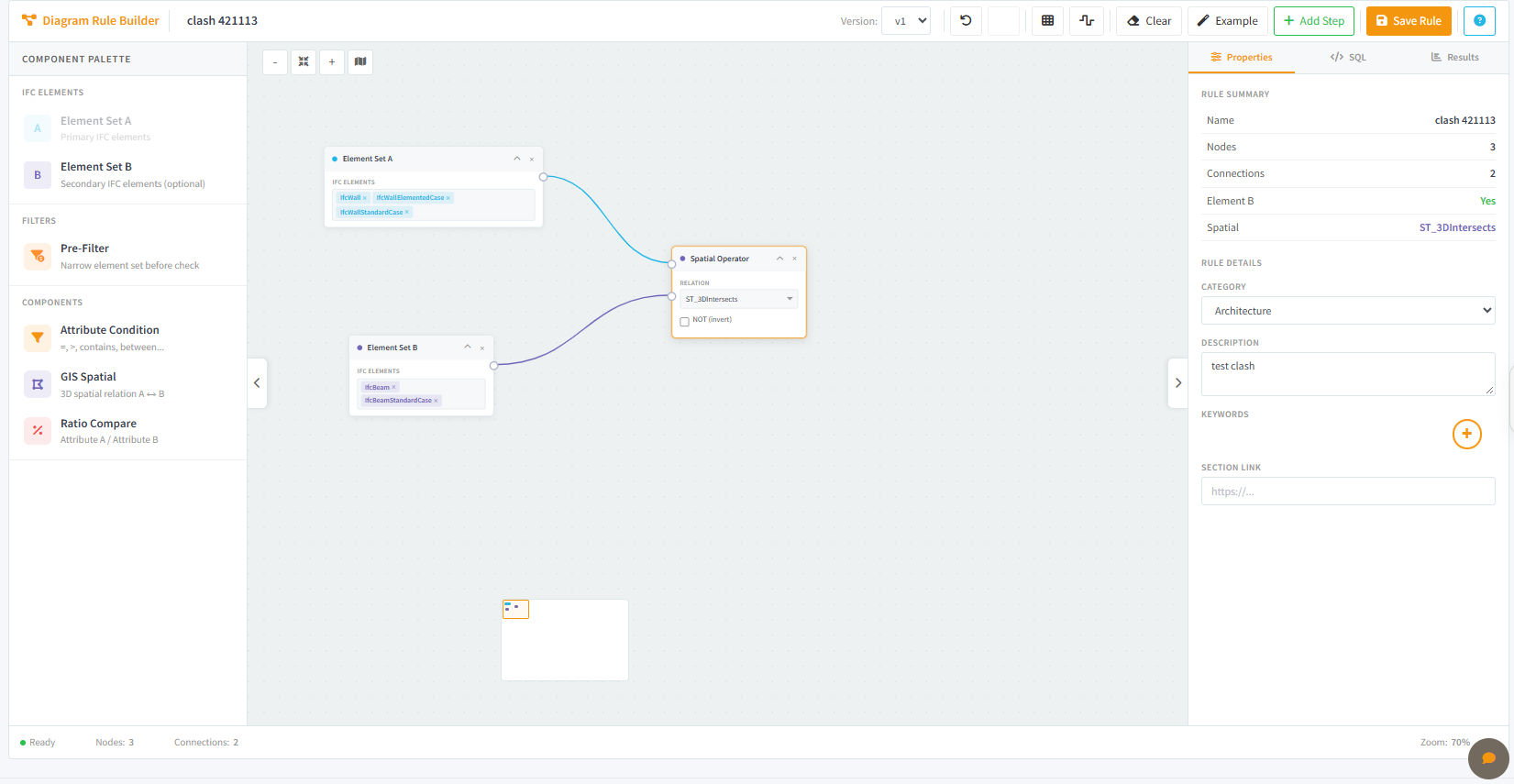The height and width of the screenshot is (784, 1514).
Task: Remove the IfcBeam tag from Set B
Action: (394, 387)
